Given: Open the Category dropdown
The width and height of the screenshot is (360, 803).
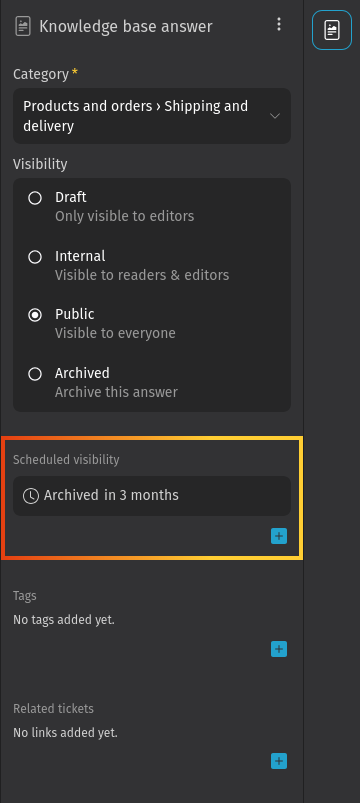Looking at the screenshot, I should [x=152, y=116].
